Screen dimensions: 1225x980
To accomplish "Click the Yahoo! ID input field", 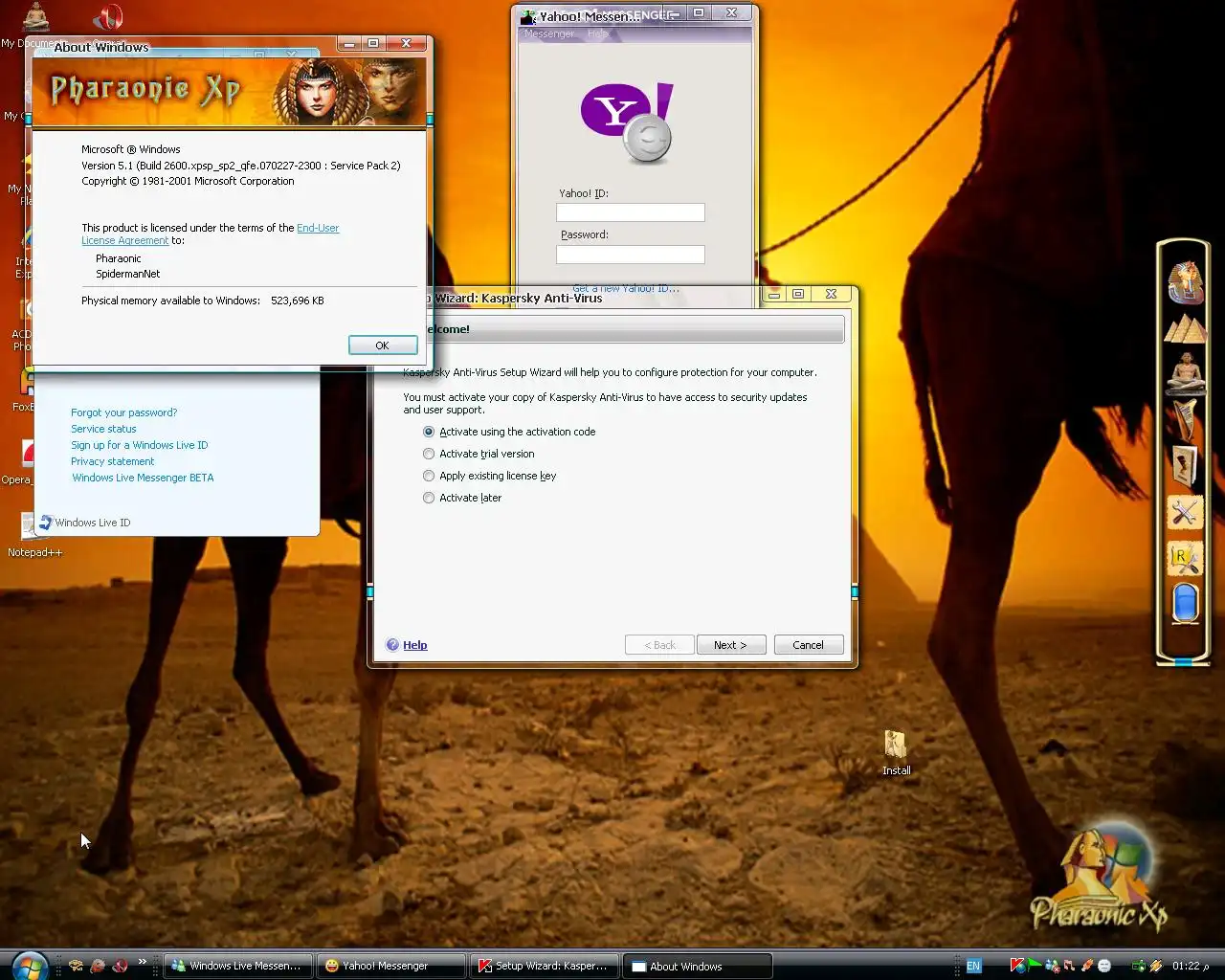I will click(x=631, y=212).
